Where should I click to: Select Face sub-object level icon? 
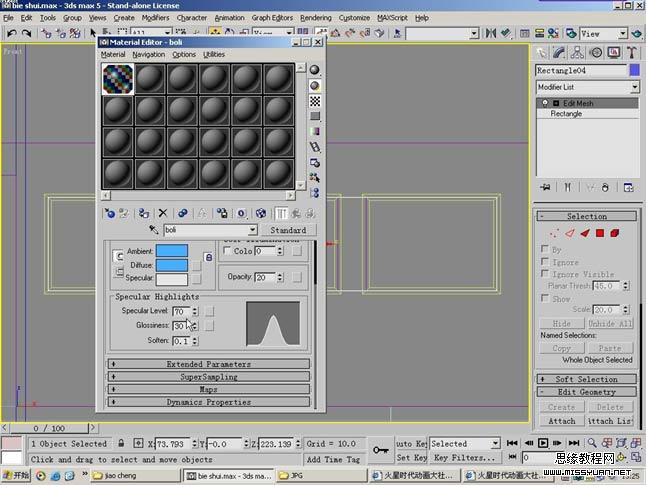pos(585,234)
